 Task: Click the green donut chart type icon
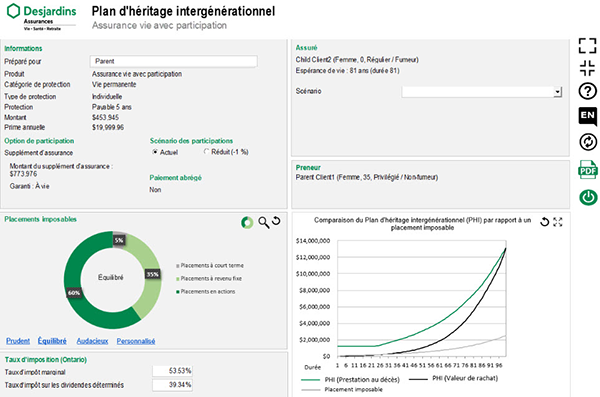pos(247,222)
